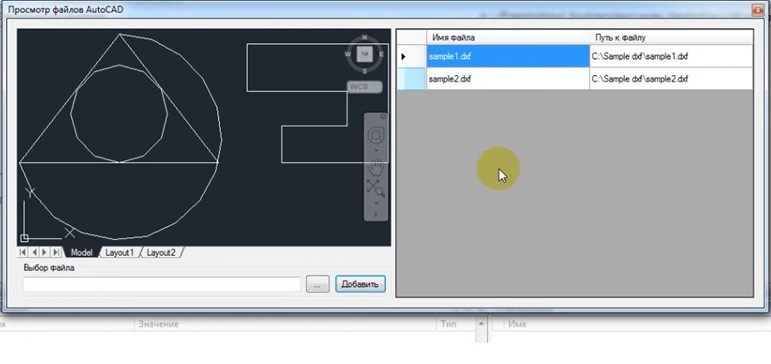The height and width of the screenshot is (364, 771).
Task: Click scrollbar up arrow in background window
Action: pyautogui.click(x=481, y=324)
